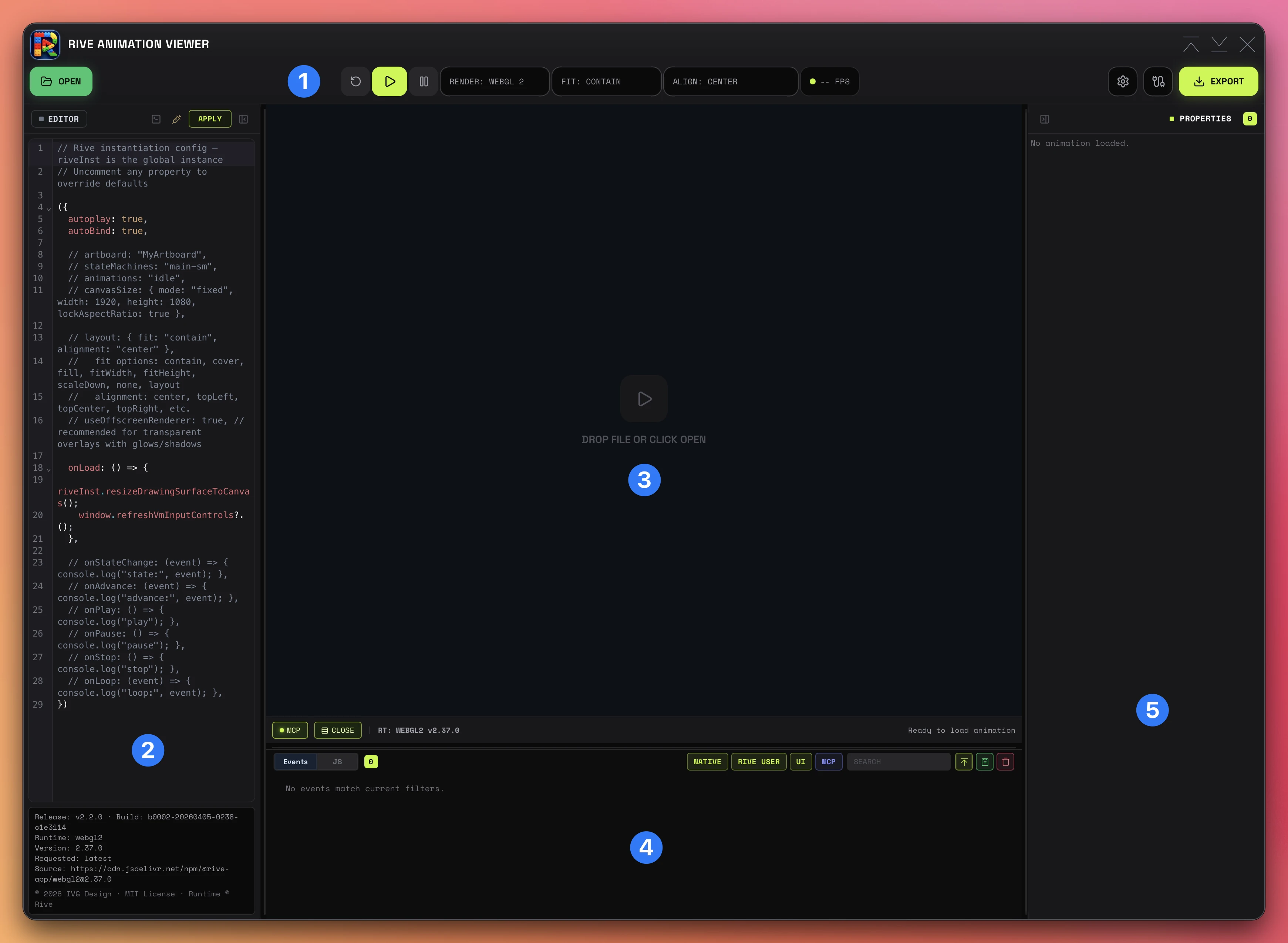This screenshot has width=1288, height=943.
Task: Switch to the Events tab
Action: pos(296,762)
